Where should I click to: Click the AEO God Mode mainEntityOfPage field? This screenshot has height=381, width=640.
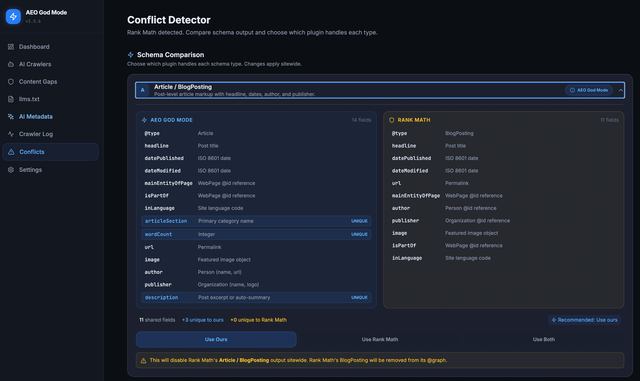[168, 183]
